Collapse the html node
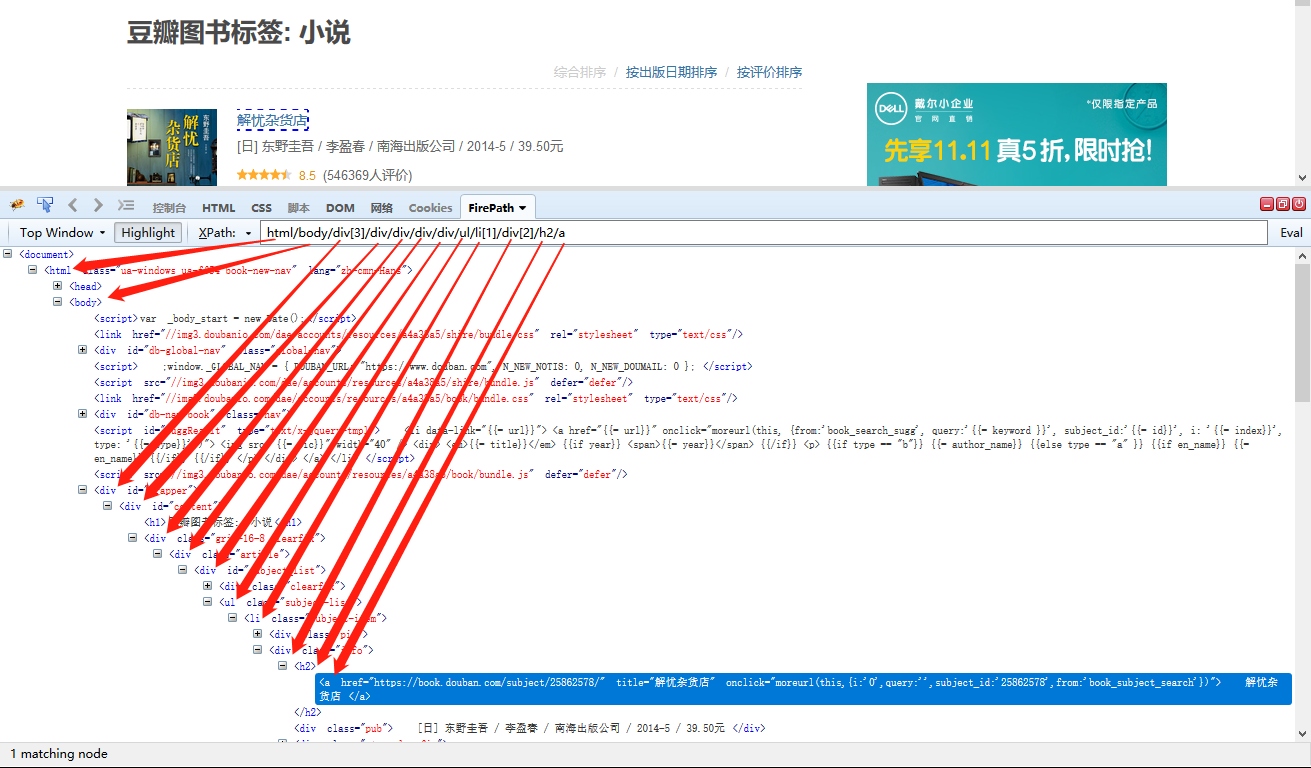 click(33, 270)
